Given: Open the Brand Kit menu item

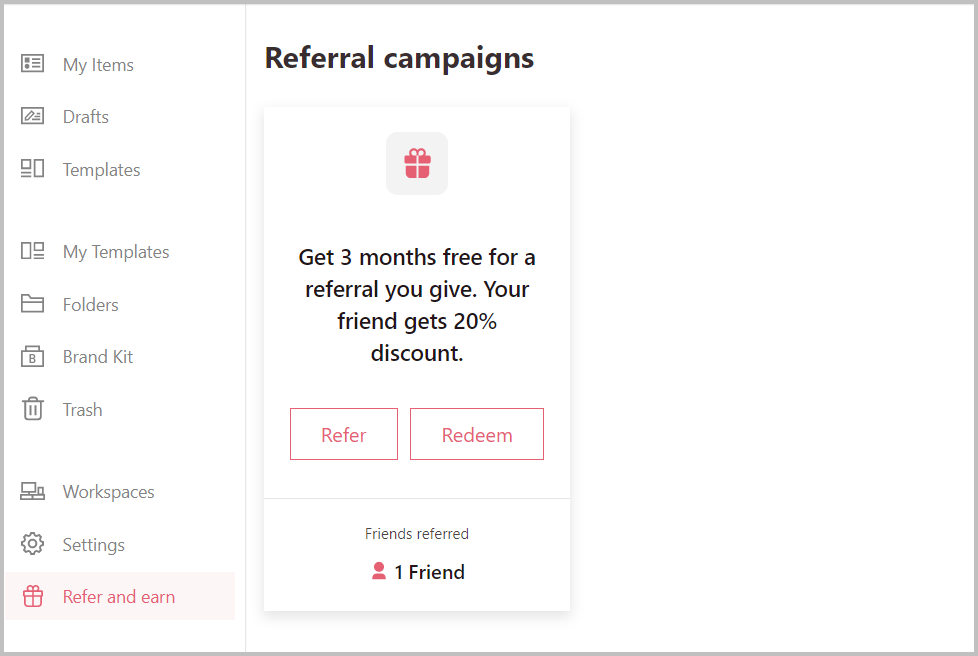Looking at the screenshot, I should (x=98, y=357).
